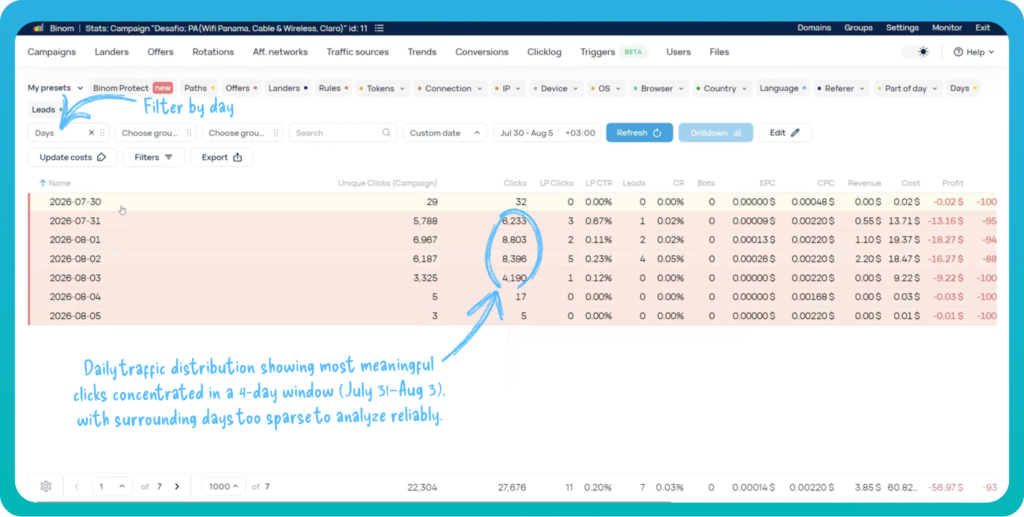Open the 1000 rows-per-page dropdown
The height and width of the screenshot is (517, 1024).
click(x=223, y=486)
